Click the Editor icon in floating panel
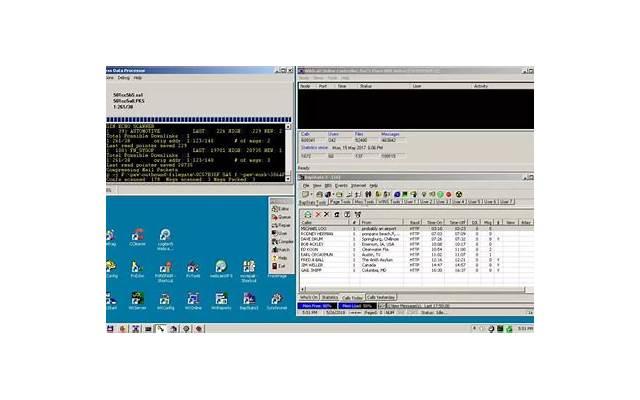 [x=281, y=207]
